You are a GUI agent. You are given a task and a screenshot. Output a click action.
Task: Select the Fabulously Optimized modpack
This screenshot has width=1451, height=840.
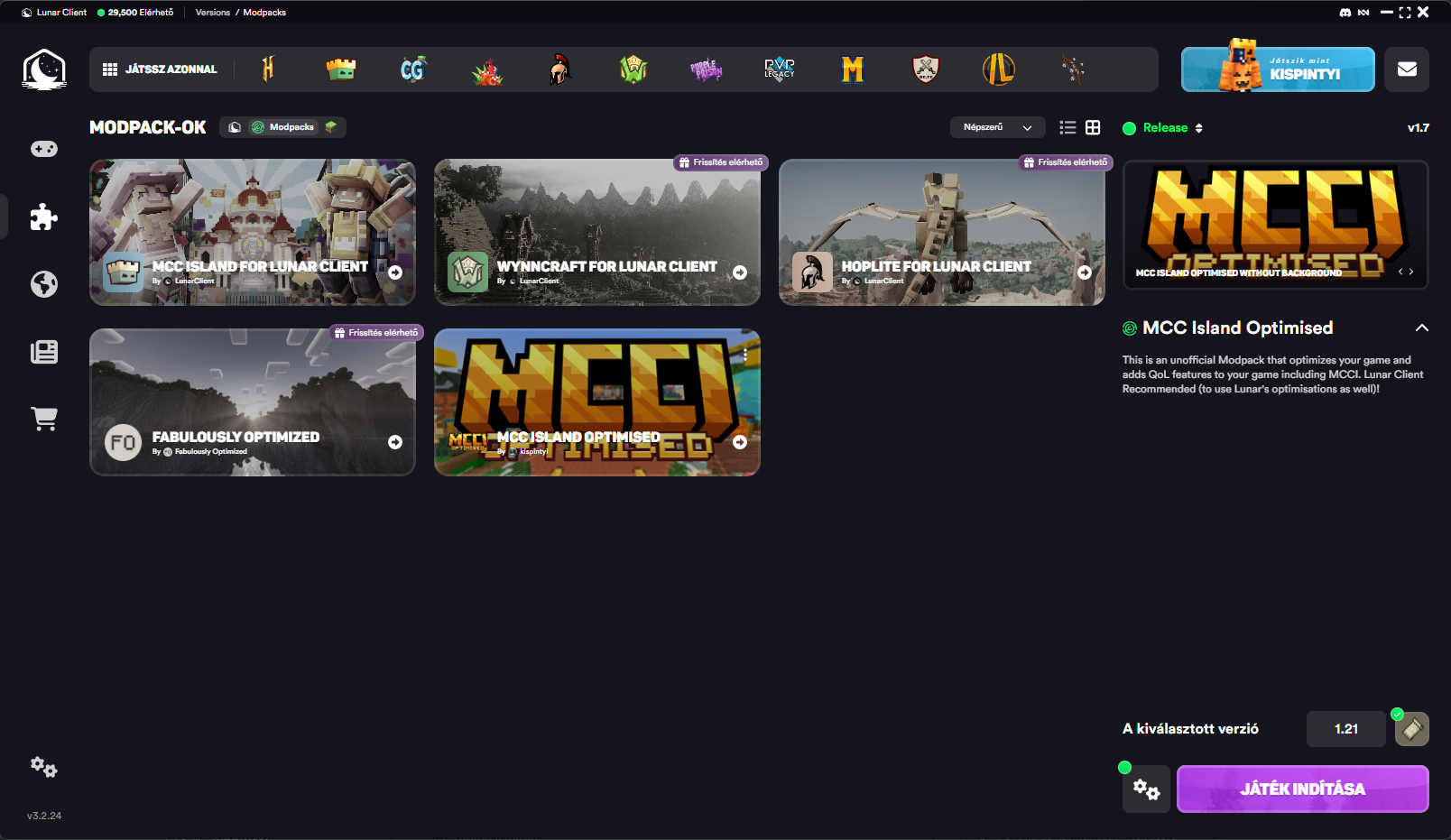coord(253,402)
